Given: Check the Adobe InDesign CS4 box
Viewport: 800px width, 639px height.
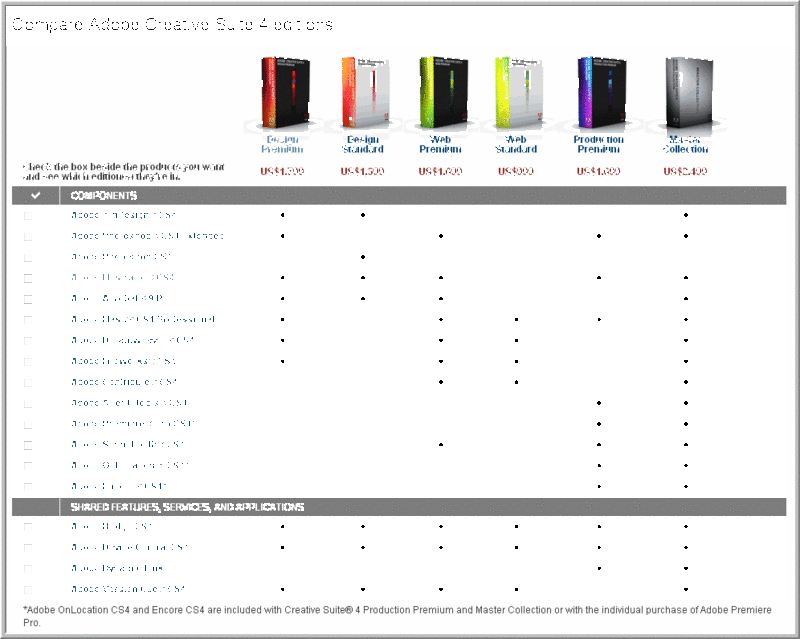Looking at the screenshot, I should tap(28, 216).
